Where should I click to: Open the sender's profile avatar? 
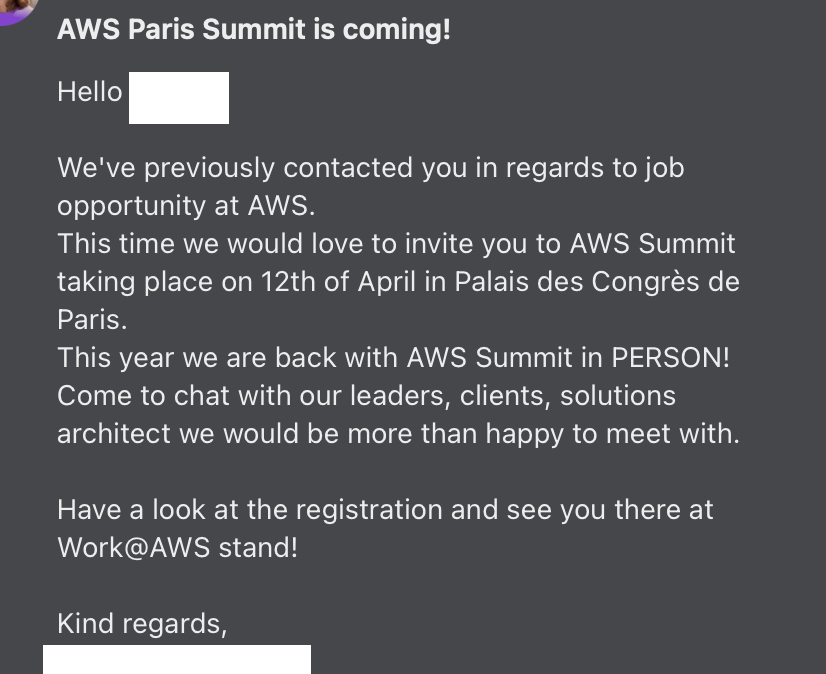tap(15, 8)
